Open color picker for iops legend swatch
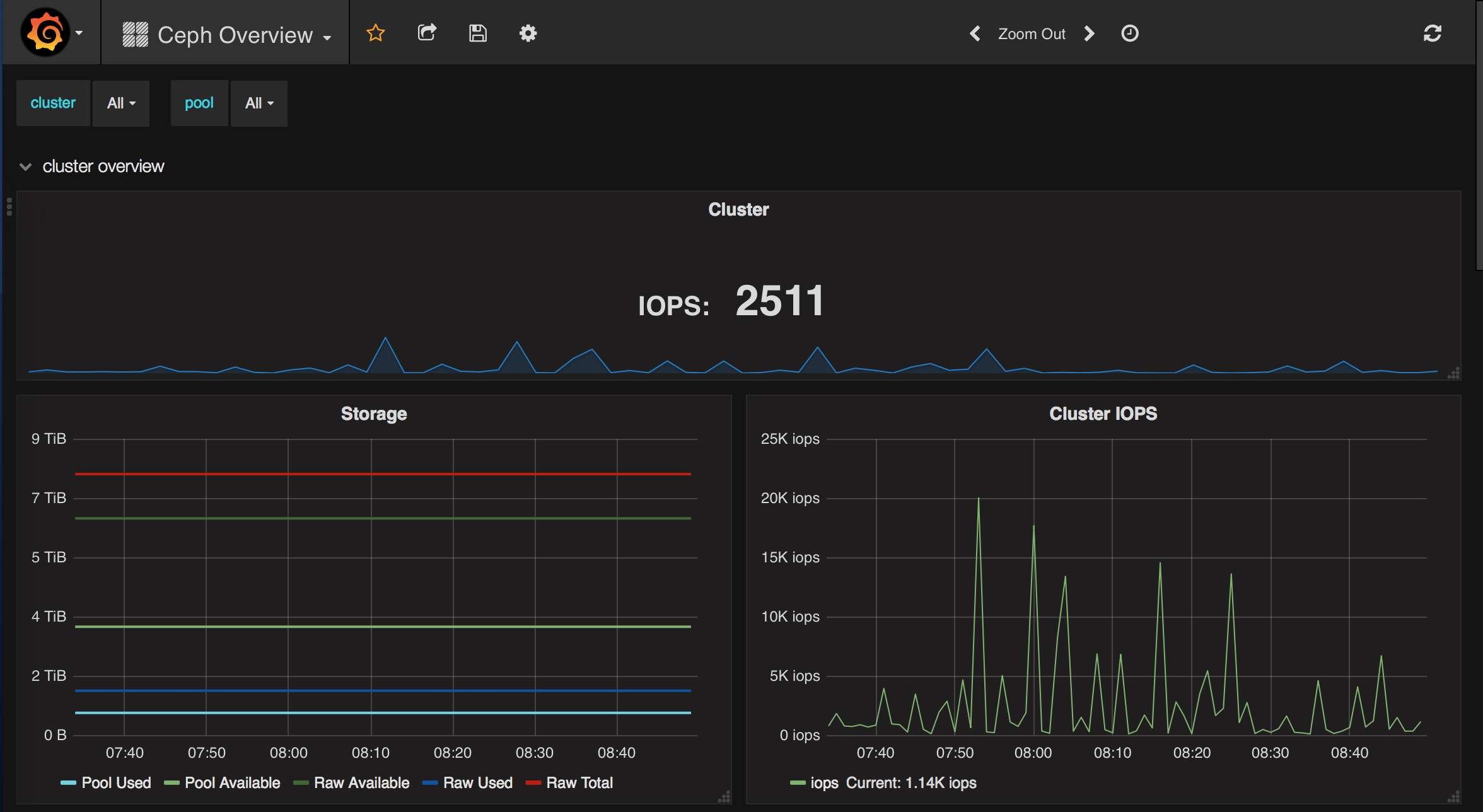This screenshot has width=1483, height=812. [x=798, y=783]
